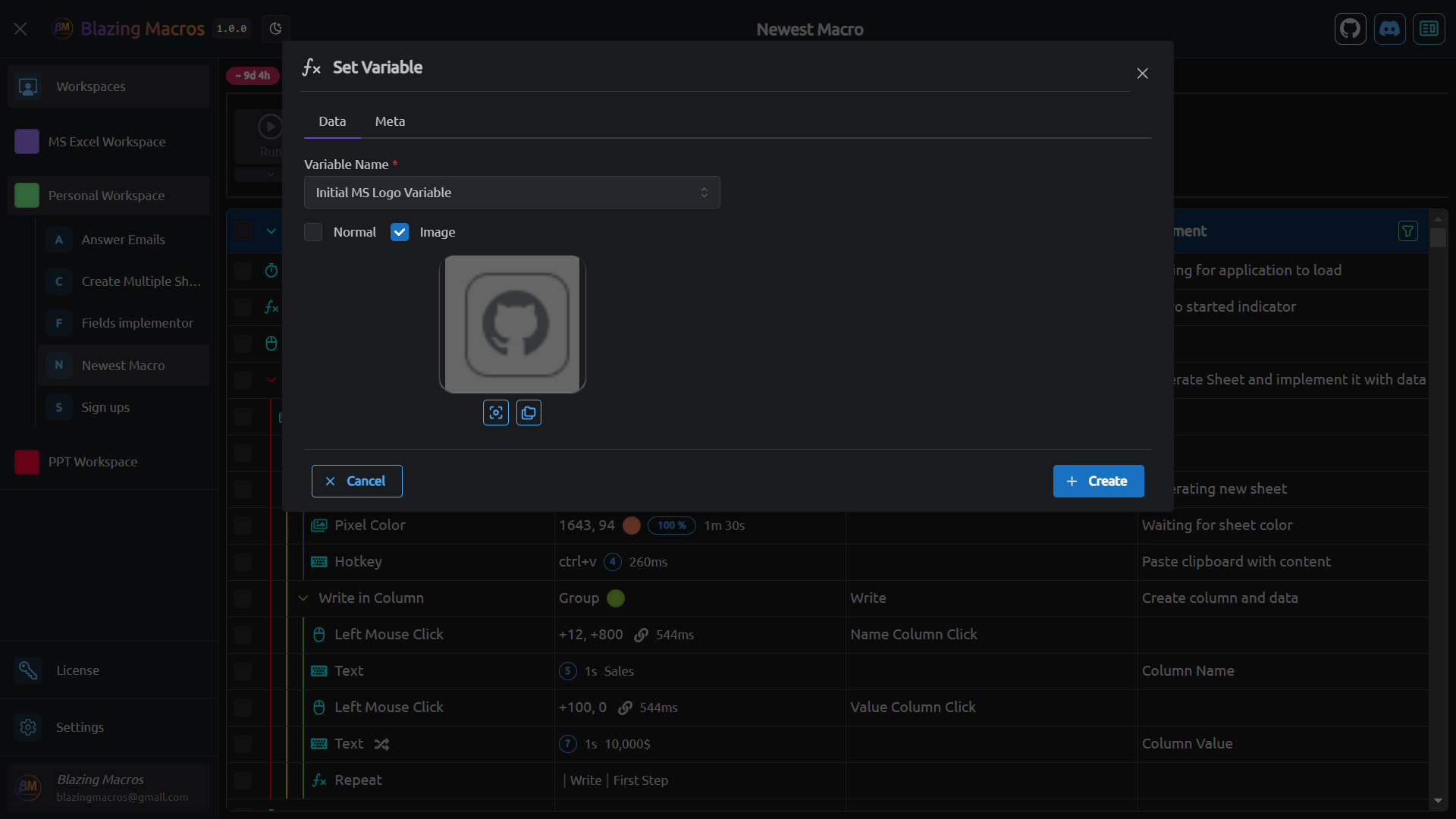
Task: Click the header chevron beside select-all checkbox
Action: (271, 231)
